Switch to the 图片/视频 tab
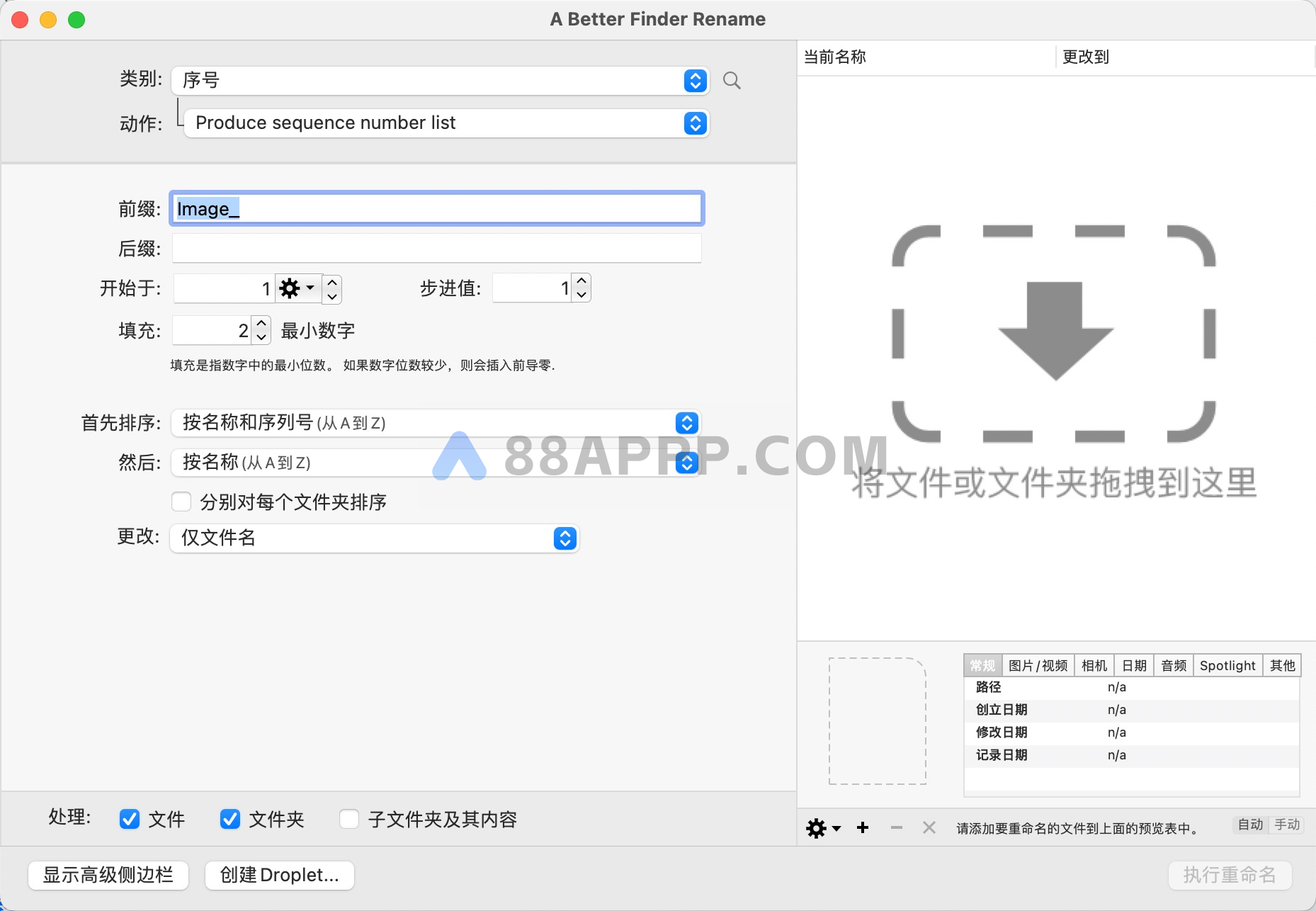Viewport: 1316px width, 911px height. [x=1038, y=665]
